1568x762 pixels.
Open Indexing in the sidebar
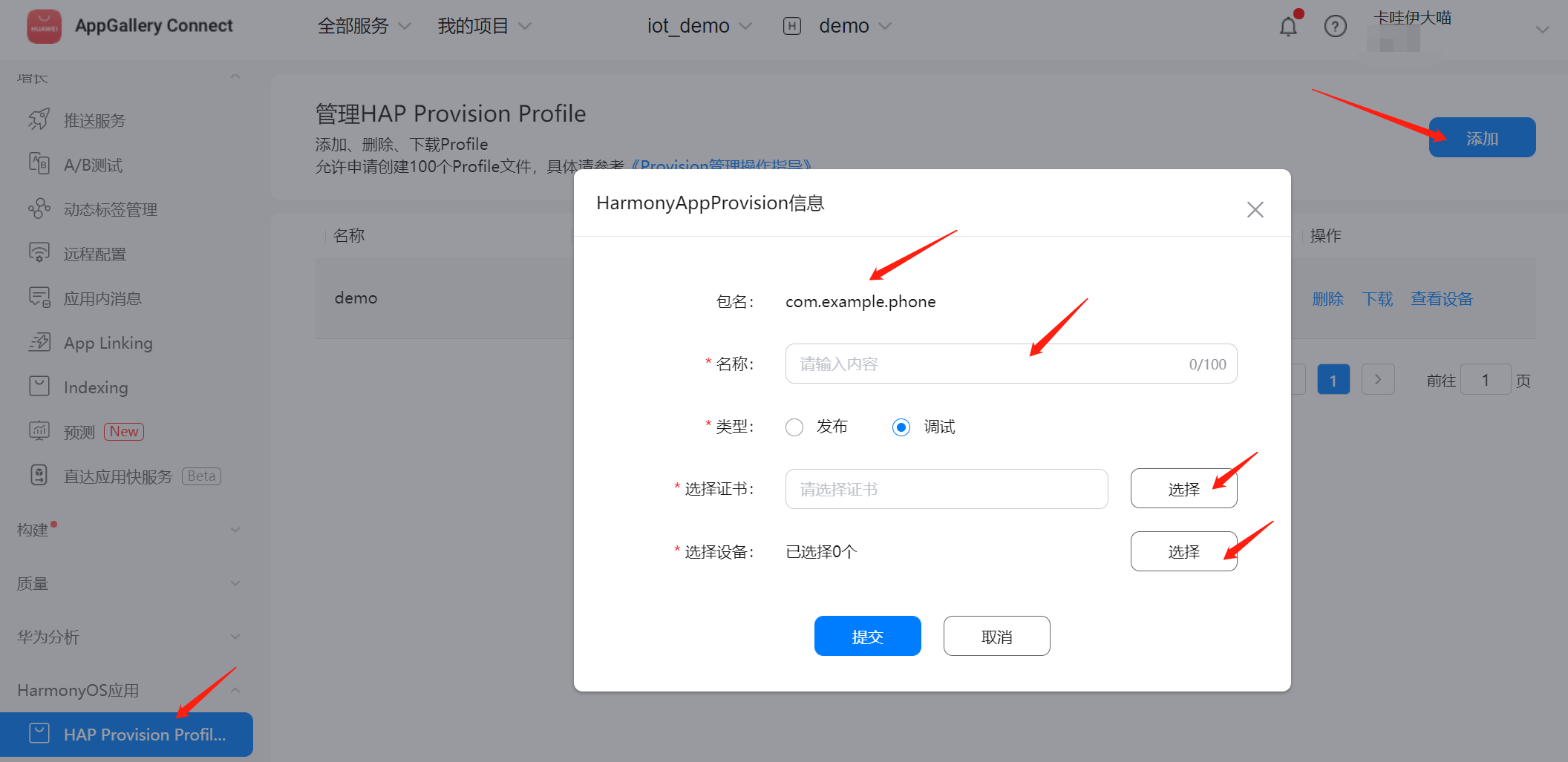[96, 387]
